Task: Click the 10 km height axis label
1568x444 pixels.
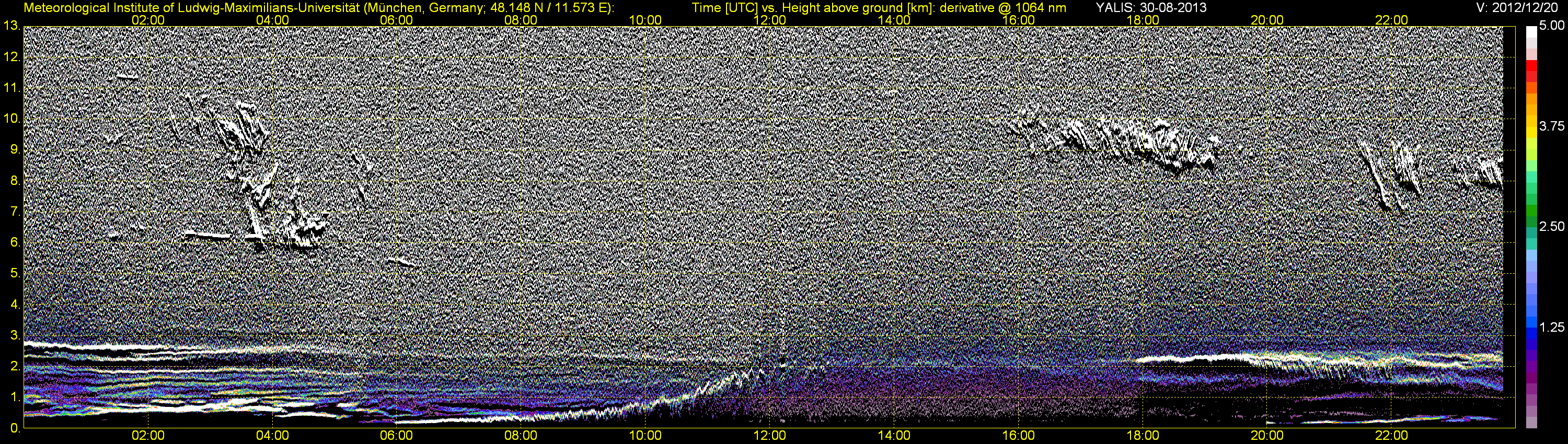Action: (x=12, y=119)
